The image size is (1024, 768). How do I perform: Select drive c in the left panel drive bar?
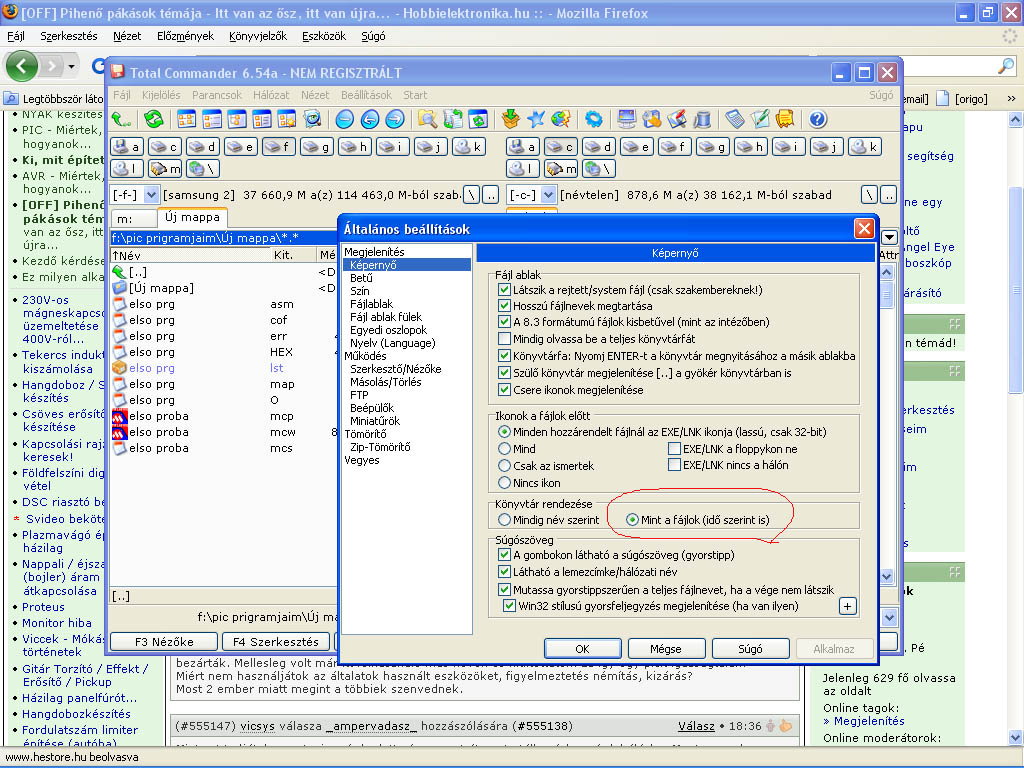tap(165, 147)
